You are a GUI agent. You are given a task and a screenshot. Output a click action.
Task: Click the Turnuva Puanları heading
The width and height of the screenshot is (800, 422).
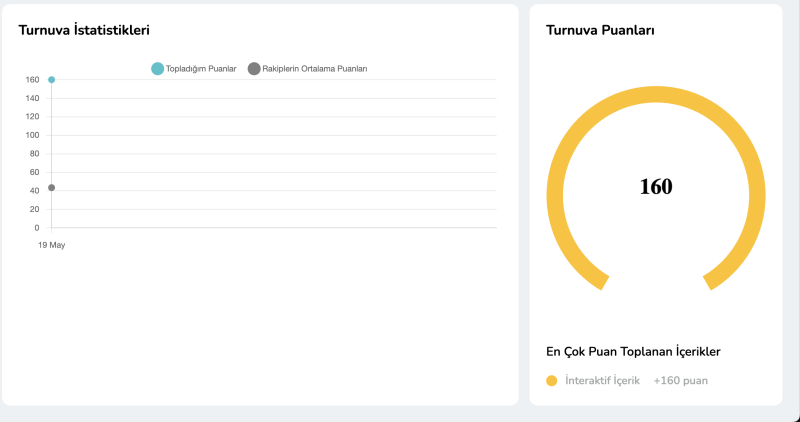coord(600,31)
